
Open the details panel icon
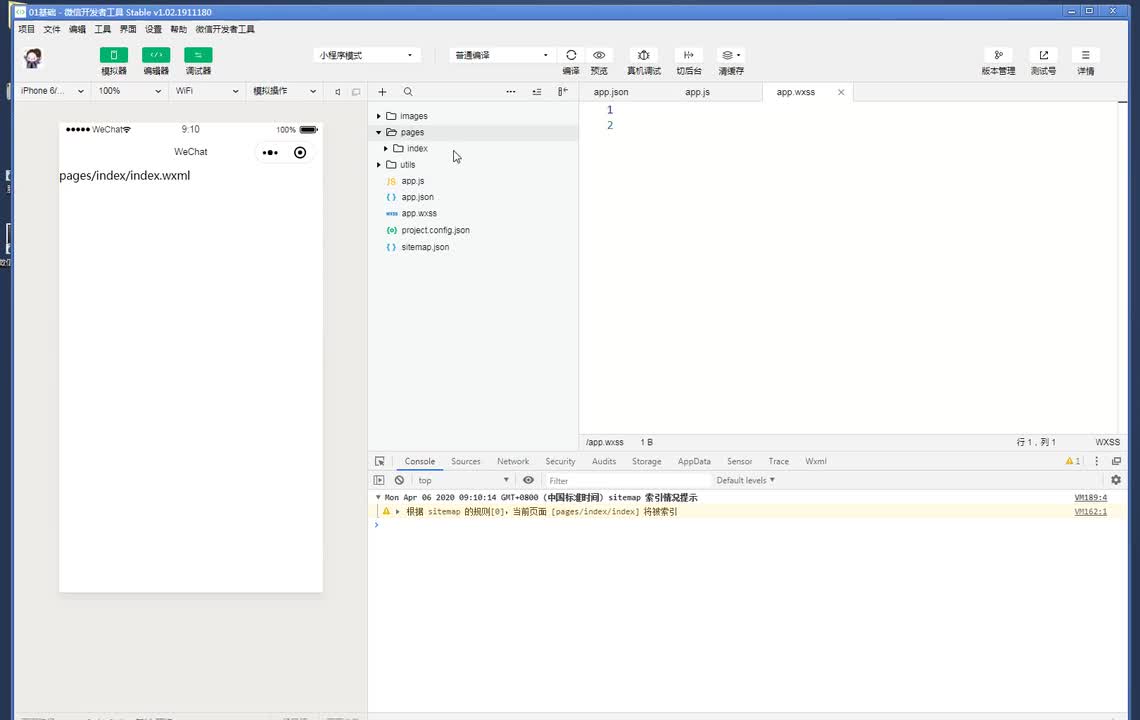1085,55
